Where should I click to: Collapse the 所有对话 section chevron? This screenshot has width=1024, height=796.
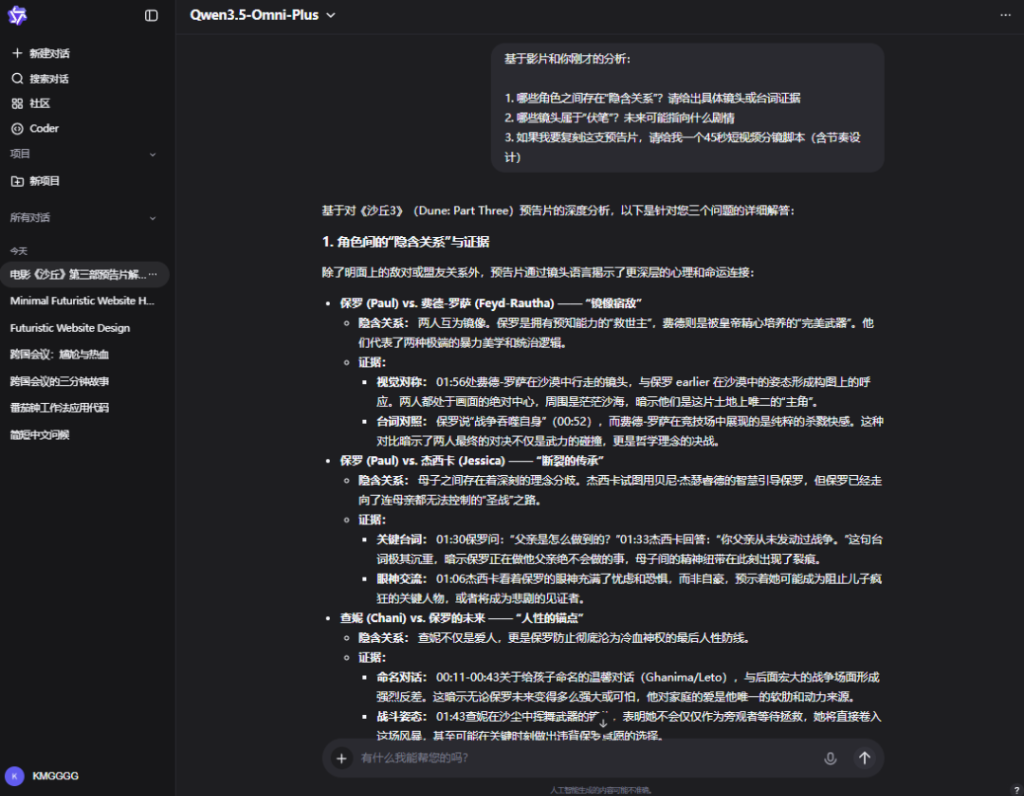153,218
